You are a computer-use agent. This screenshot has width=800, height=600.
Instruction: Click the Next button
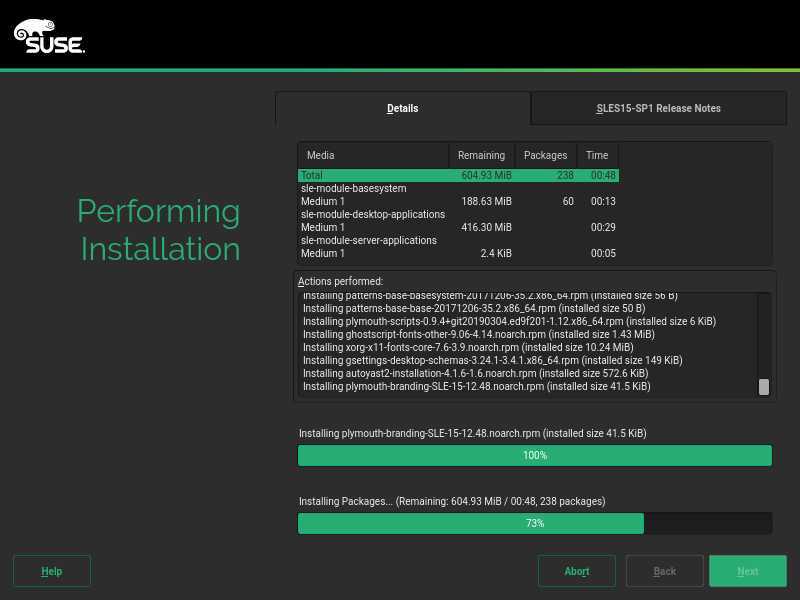(747, 571)
